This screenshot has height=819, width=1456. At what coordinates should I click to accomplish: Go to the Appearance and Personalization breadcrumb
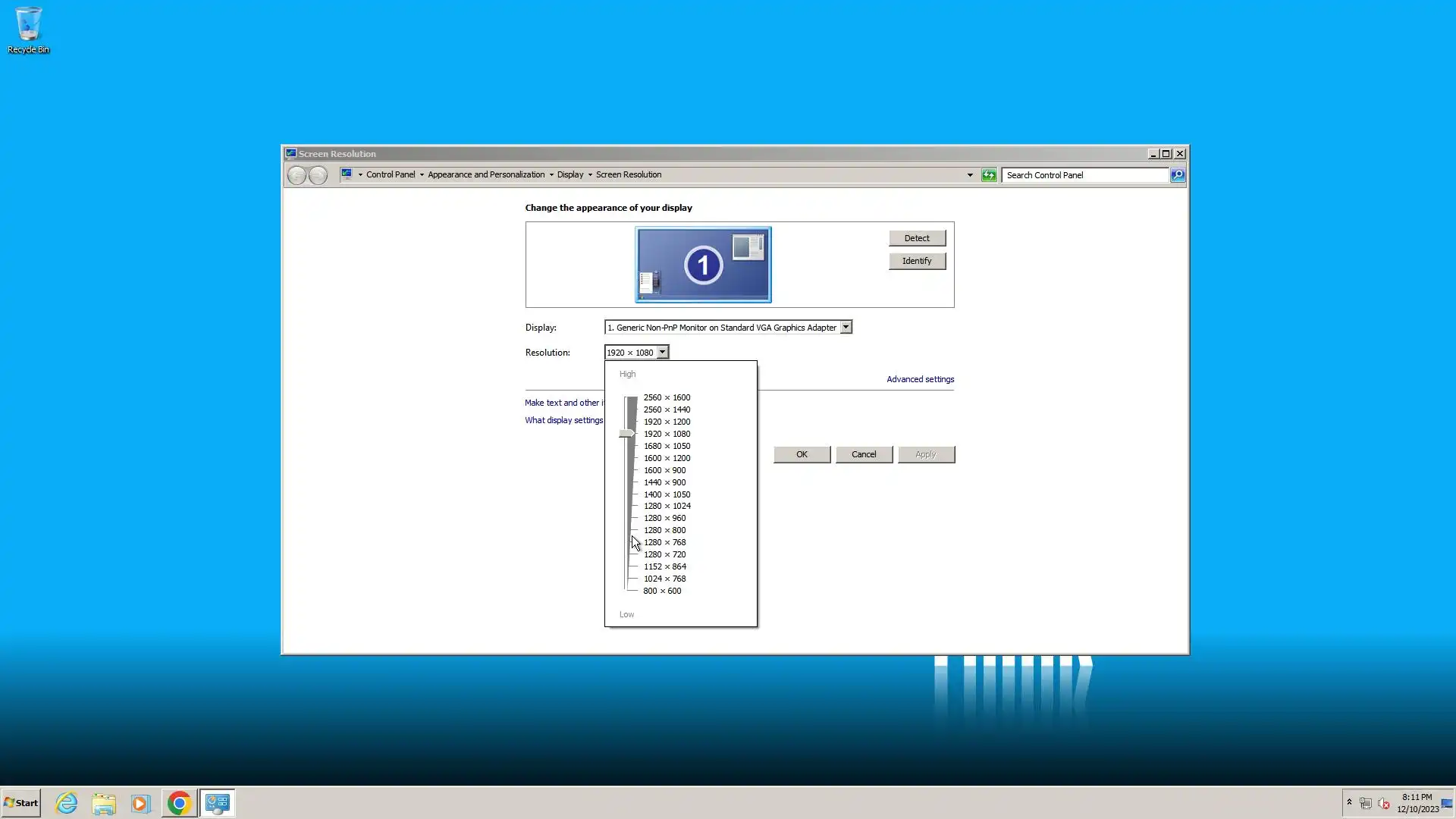pos(485,174)
